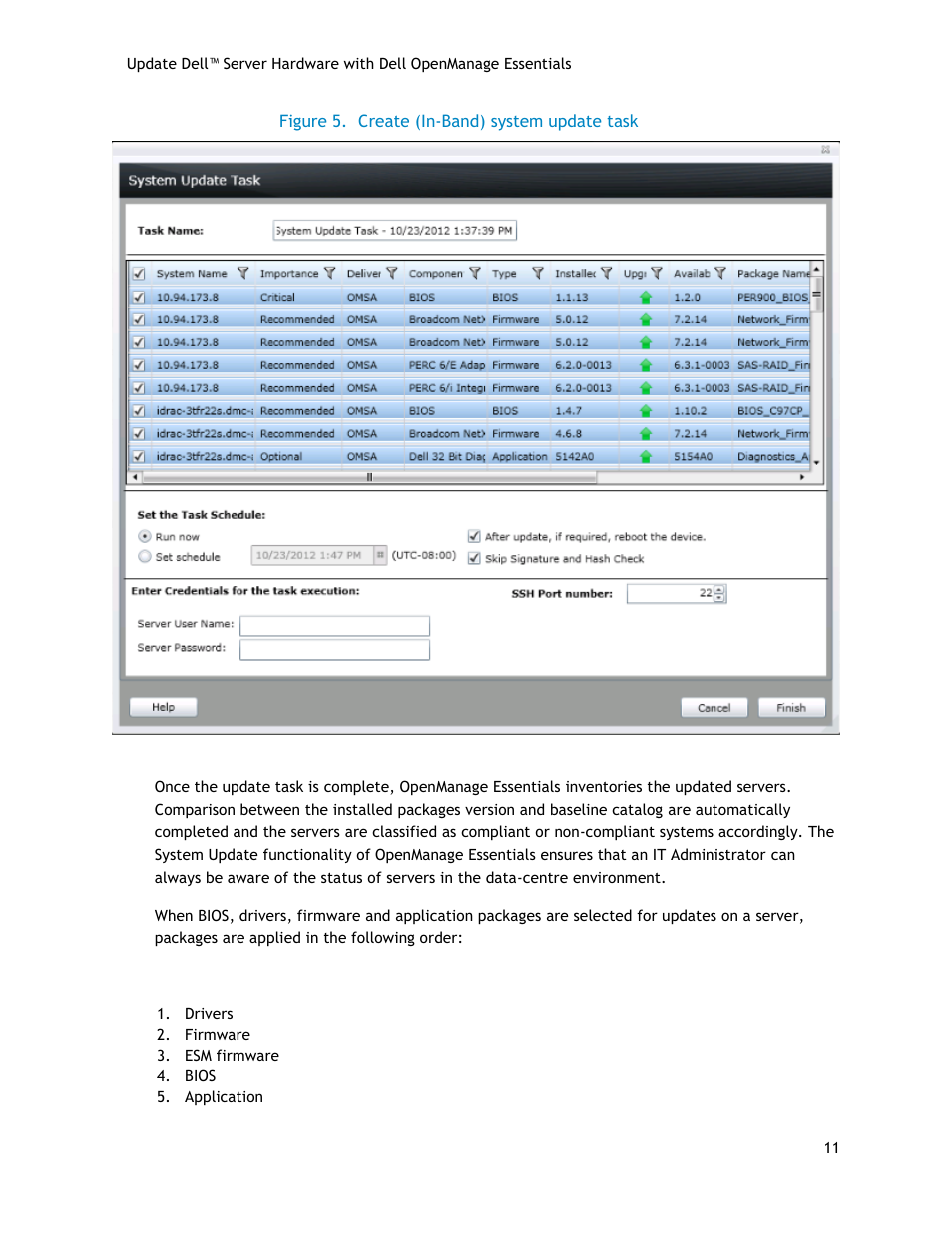Click the 'Application' type cell

(520, 457)
